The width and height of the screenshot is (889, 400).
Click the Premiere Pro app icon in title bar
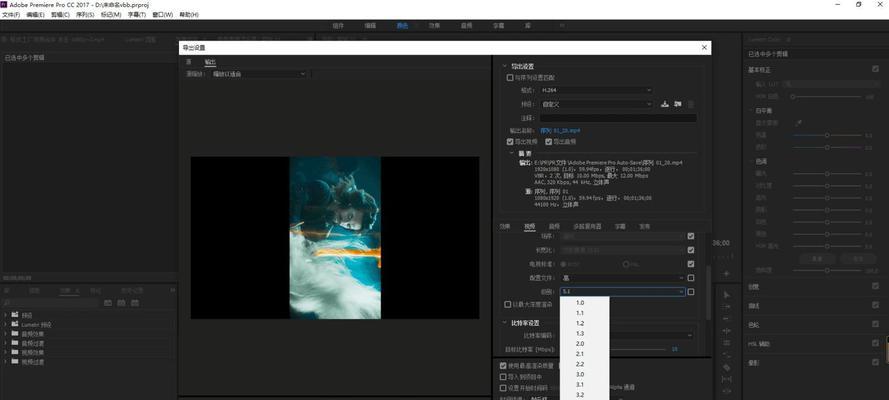[x=5, y=5]
